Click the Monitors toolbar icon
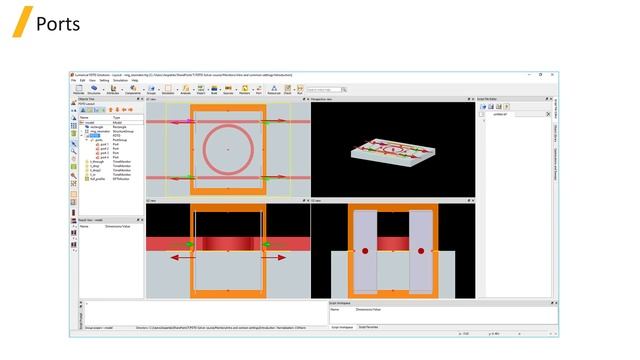 (245, 89)
